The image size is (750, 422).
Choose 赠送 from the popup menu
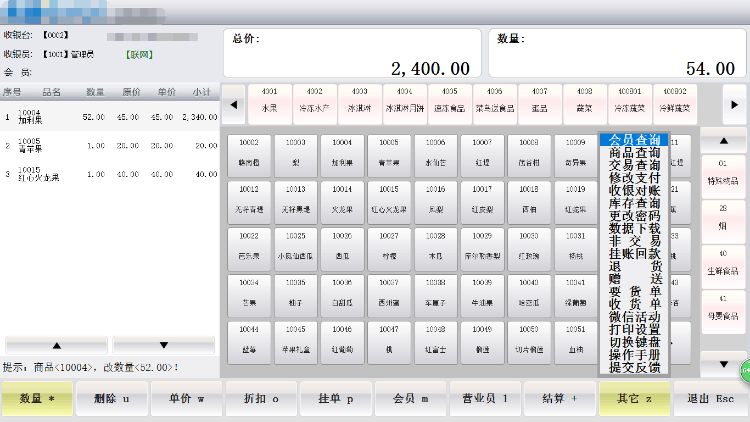[x=634, y=278]
